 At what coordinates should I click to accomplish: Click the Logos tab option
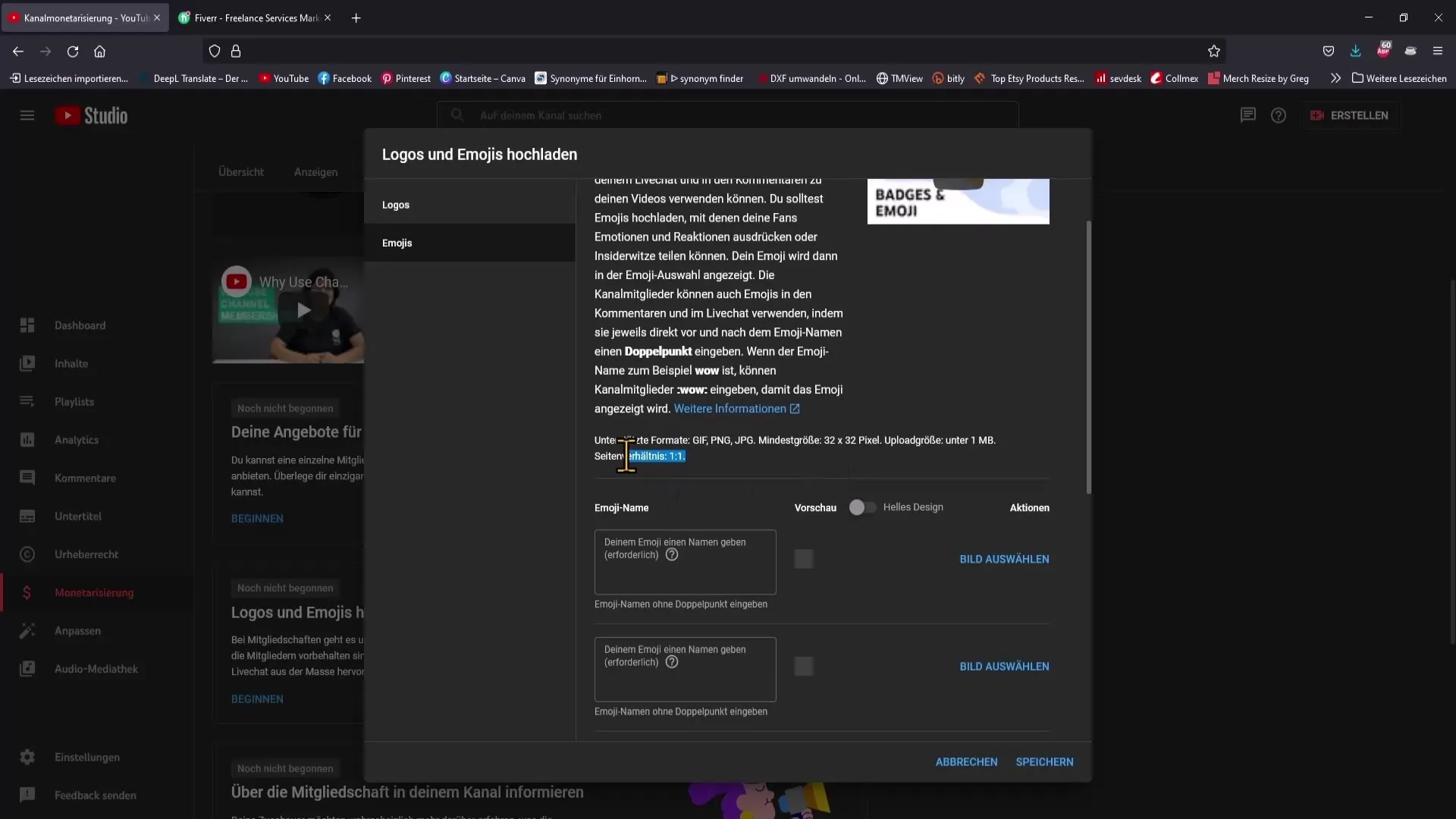click(395, 205)
